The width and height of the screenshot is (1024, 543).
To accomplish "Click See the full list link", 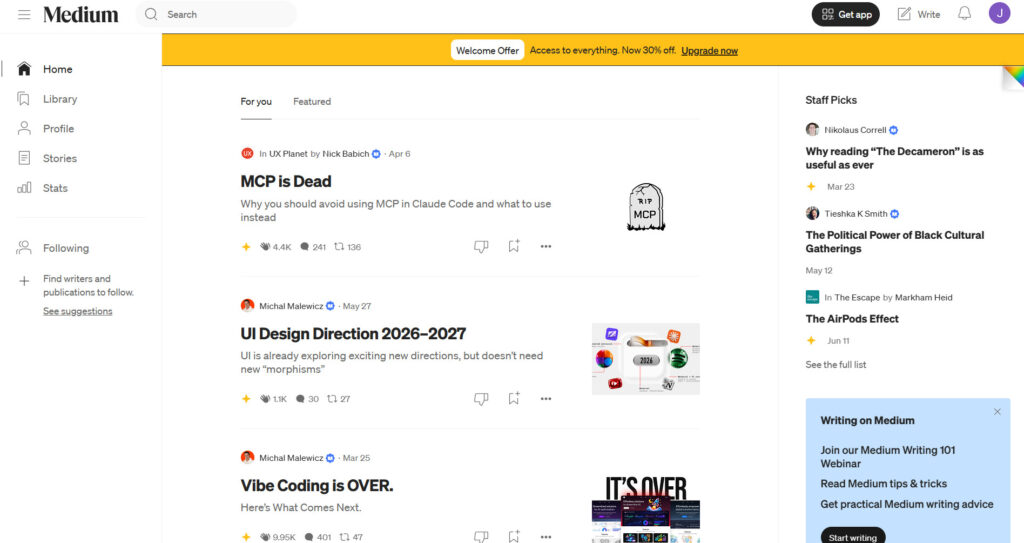I will click(835, 365).
